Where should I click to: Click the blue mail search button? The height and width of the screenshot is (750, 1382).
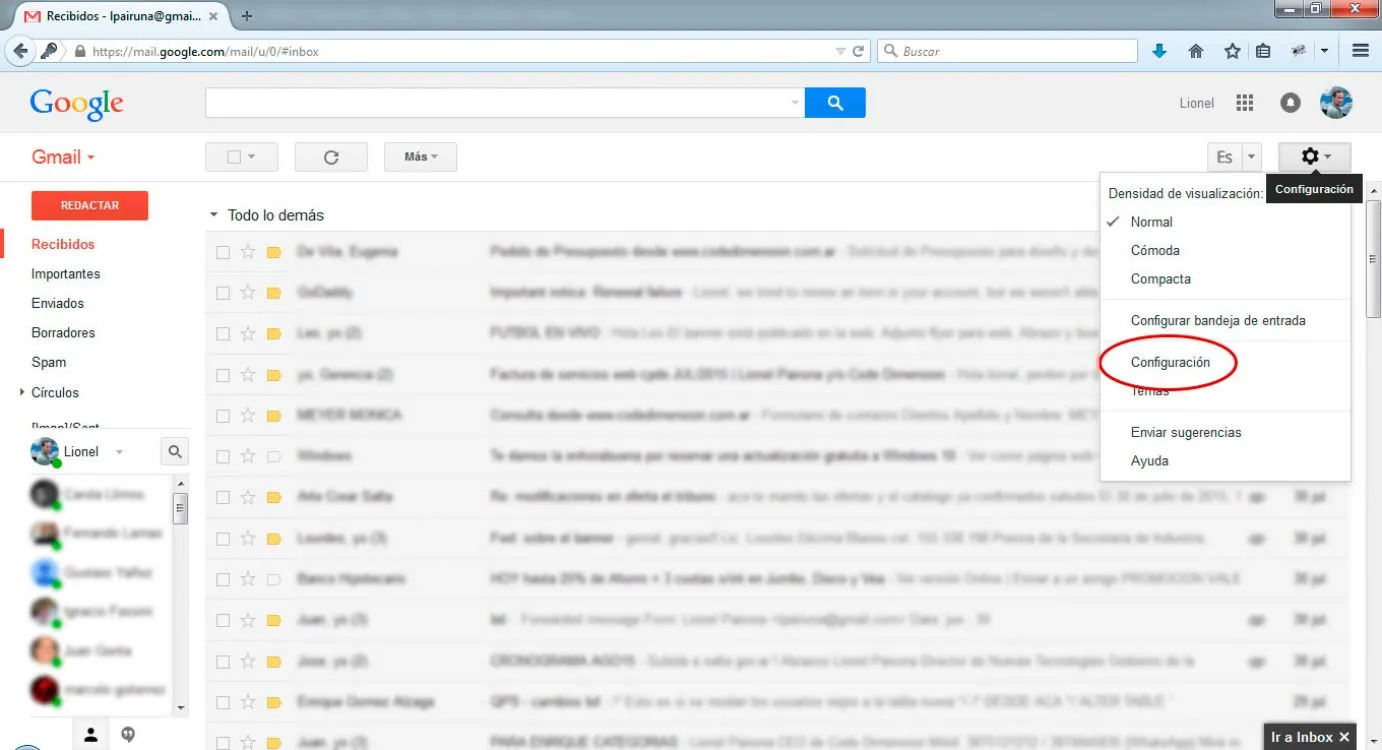(835, 102)
